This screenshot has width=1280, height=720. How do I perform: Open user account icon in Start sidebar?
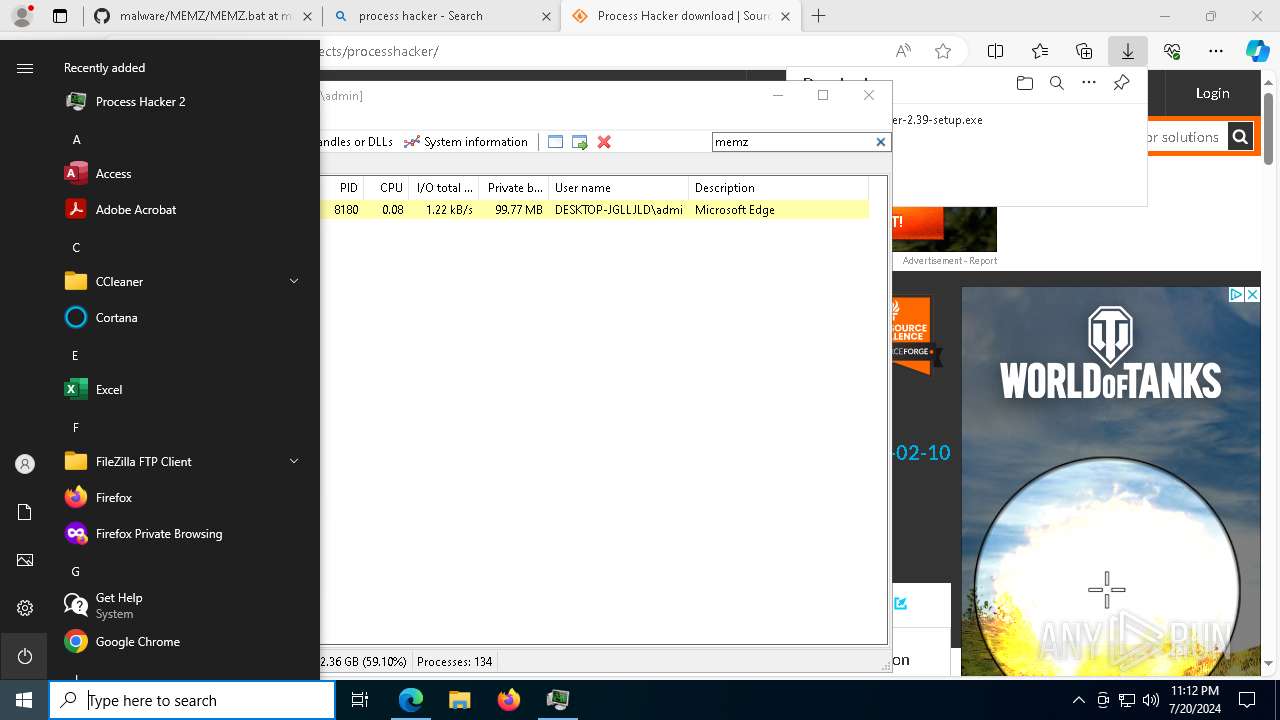pos(25,464)
